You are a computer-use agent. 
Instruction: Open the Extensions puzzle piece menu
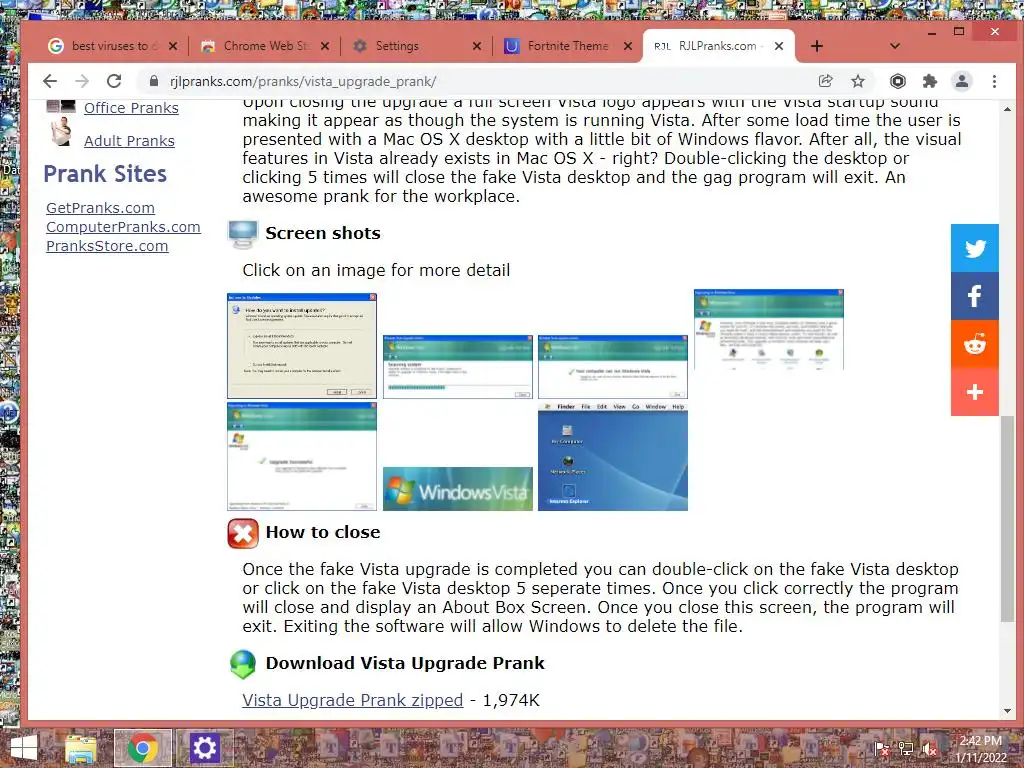click(x=930, y=81)
